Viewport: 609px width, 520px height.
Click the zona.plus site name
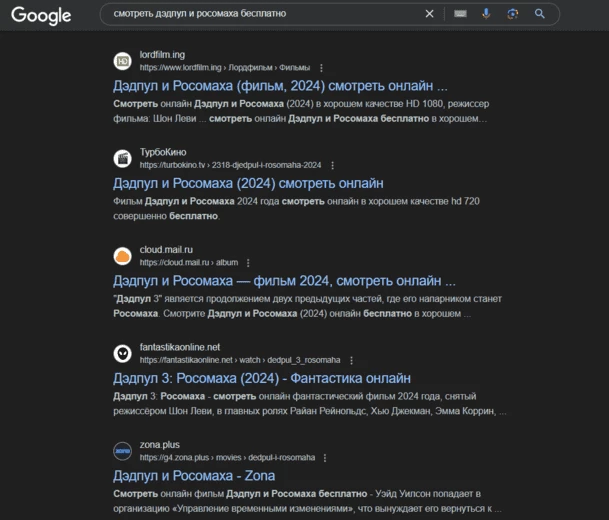click(x=160, y=445)
